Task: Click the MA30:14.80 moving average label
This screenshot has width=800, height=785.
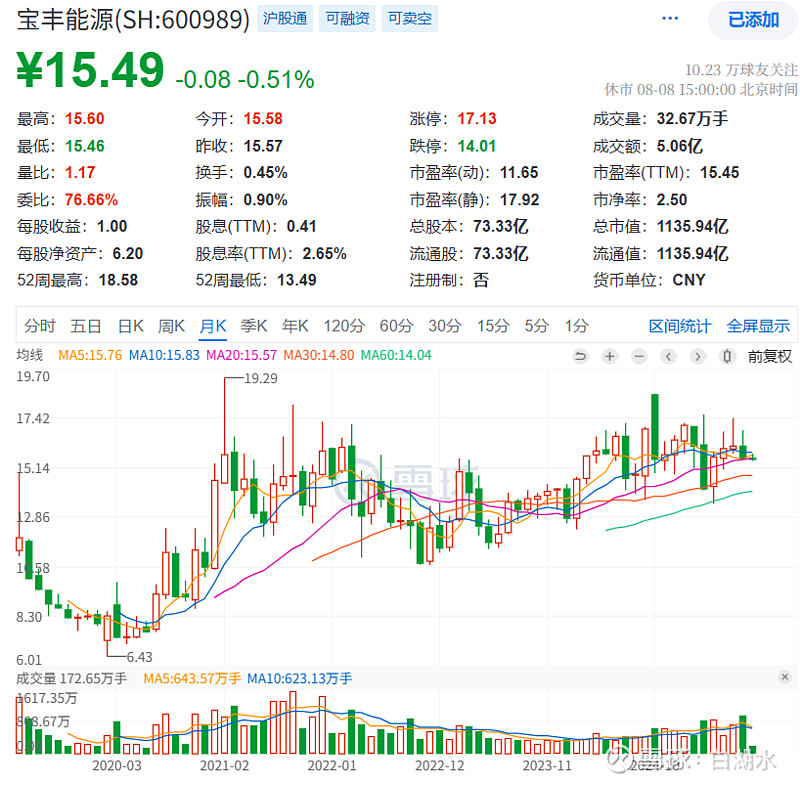Action: tap(318, 355)
